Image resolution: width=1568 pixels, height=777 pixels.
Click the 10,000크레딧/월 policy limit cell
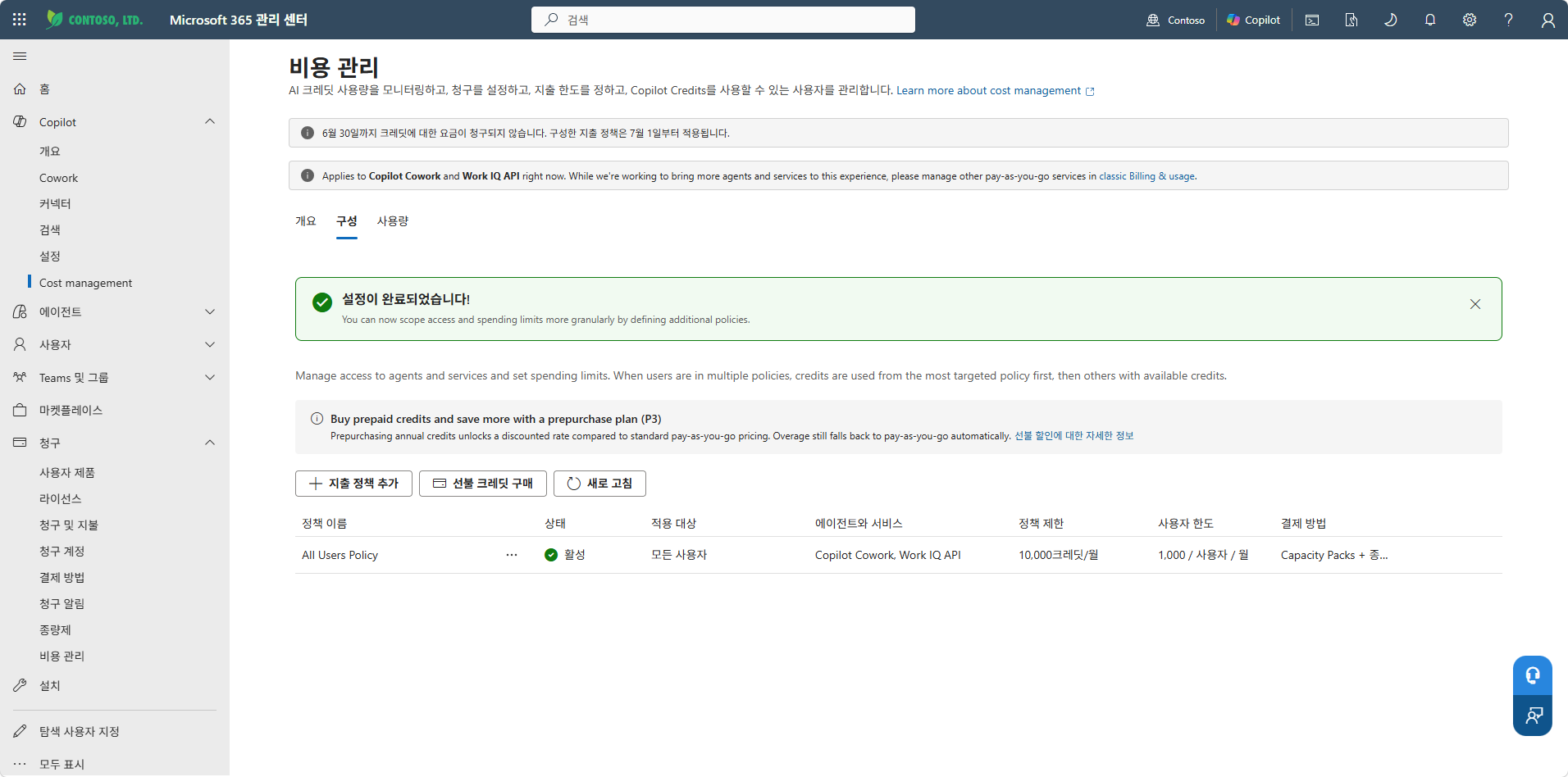(x=1058, y=555)
